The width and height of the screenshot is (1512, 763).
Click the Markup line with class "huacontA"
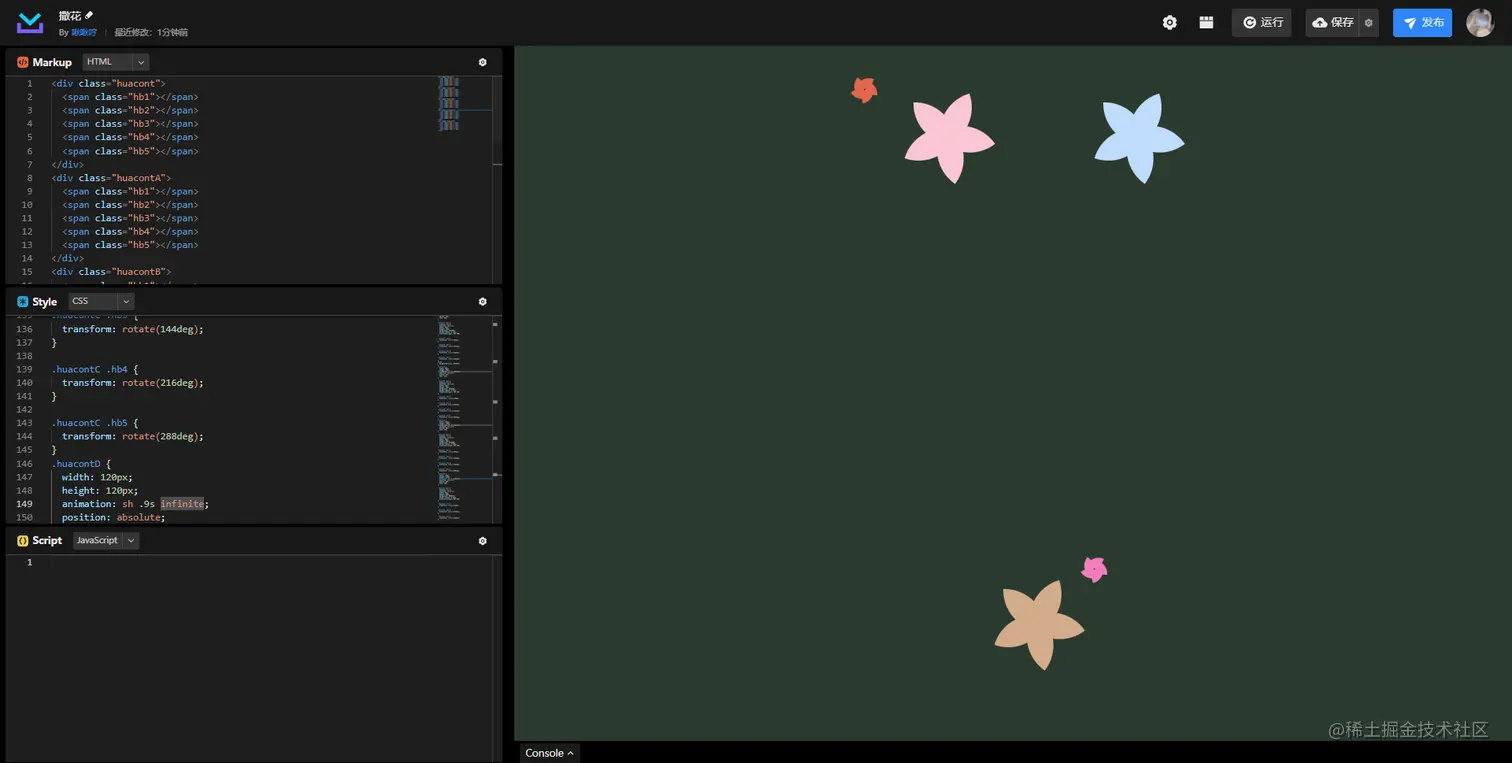(112, 178)
